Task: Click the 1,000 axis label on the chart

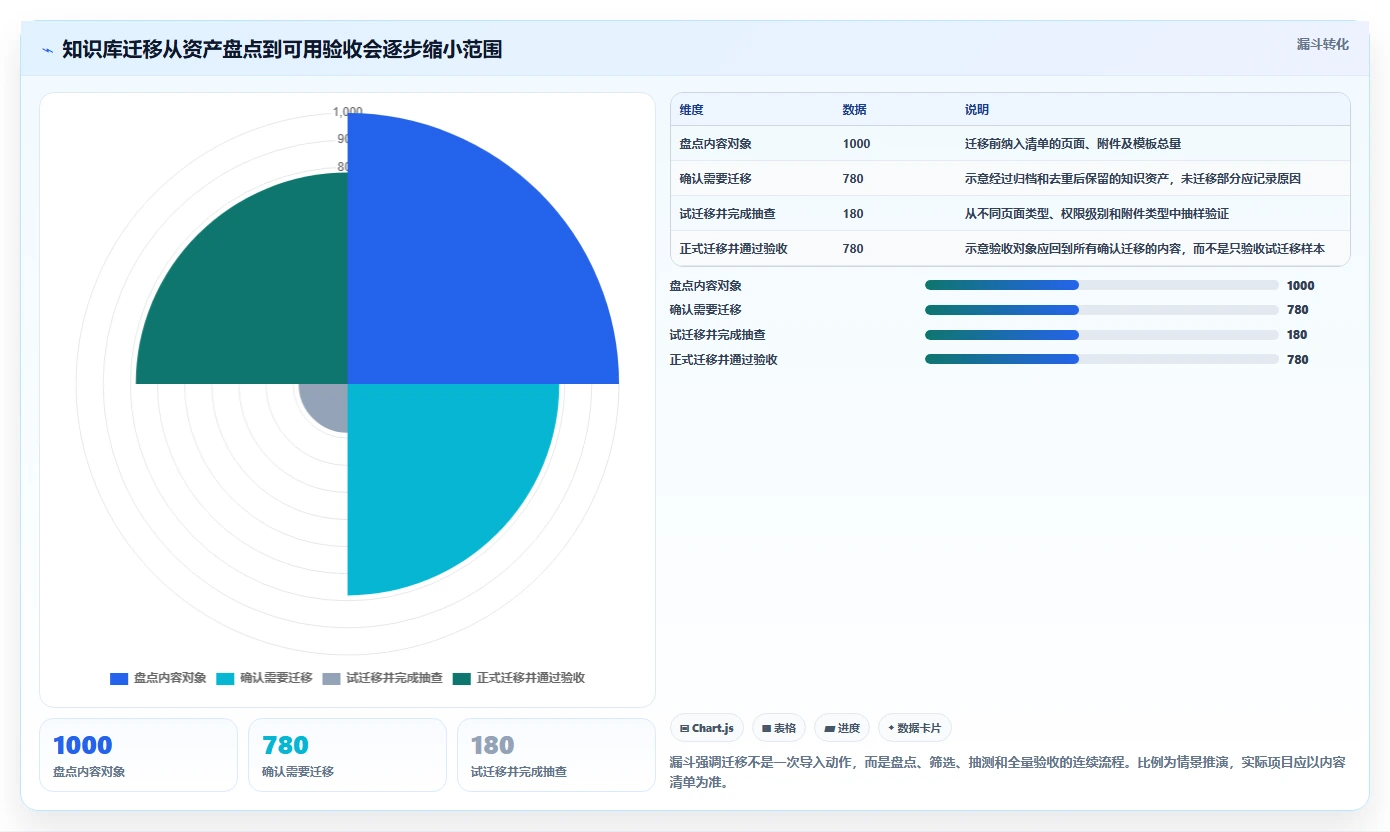Action: pyautogui.click(x=348, y=112)
